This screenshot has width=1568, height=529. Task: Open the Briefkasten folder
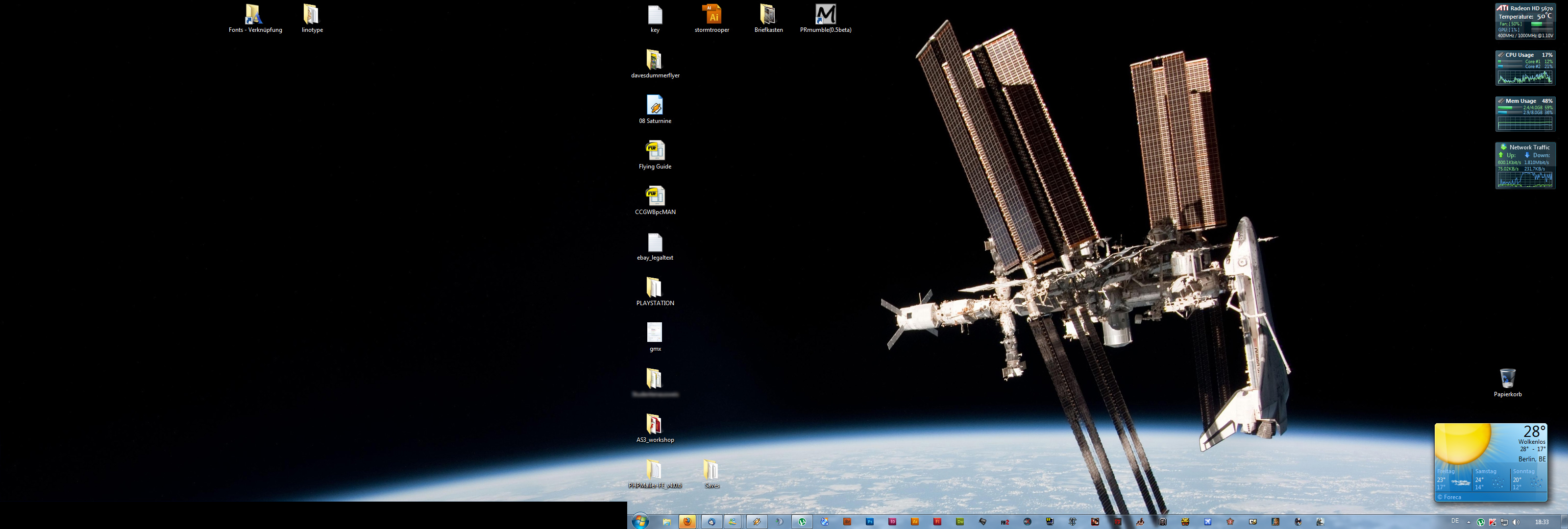(768, 18)
